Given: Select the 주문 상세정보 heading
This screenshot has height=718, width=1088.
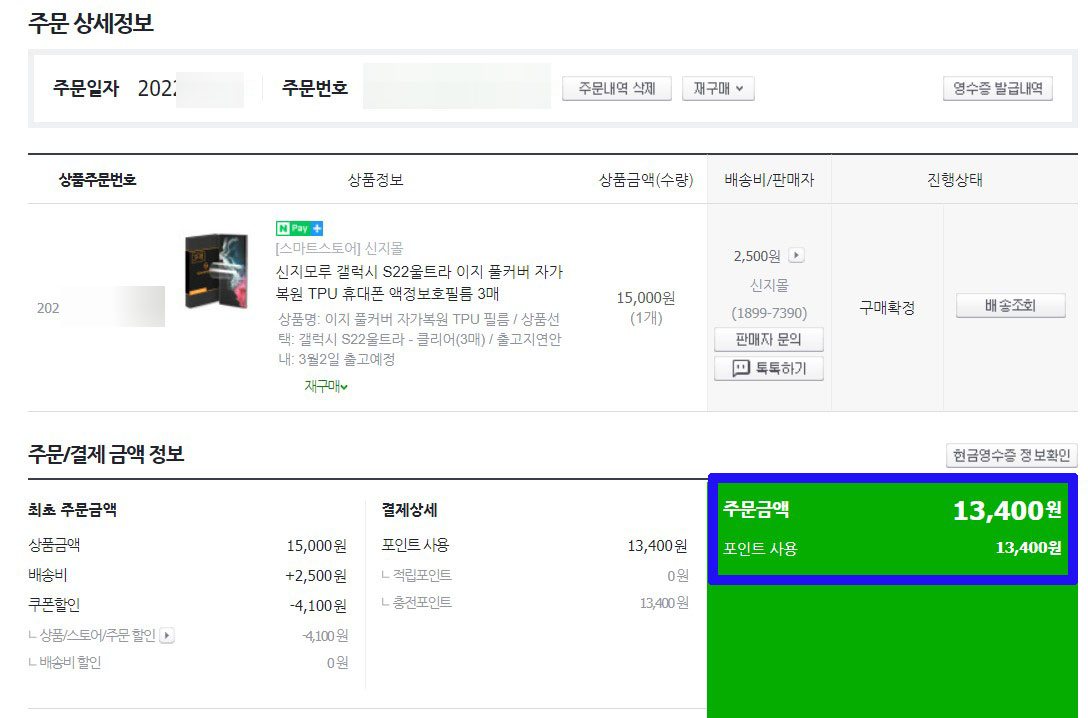Looking at the screenshot, I should (x=91, y=23).
